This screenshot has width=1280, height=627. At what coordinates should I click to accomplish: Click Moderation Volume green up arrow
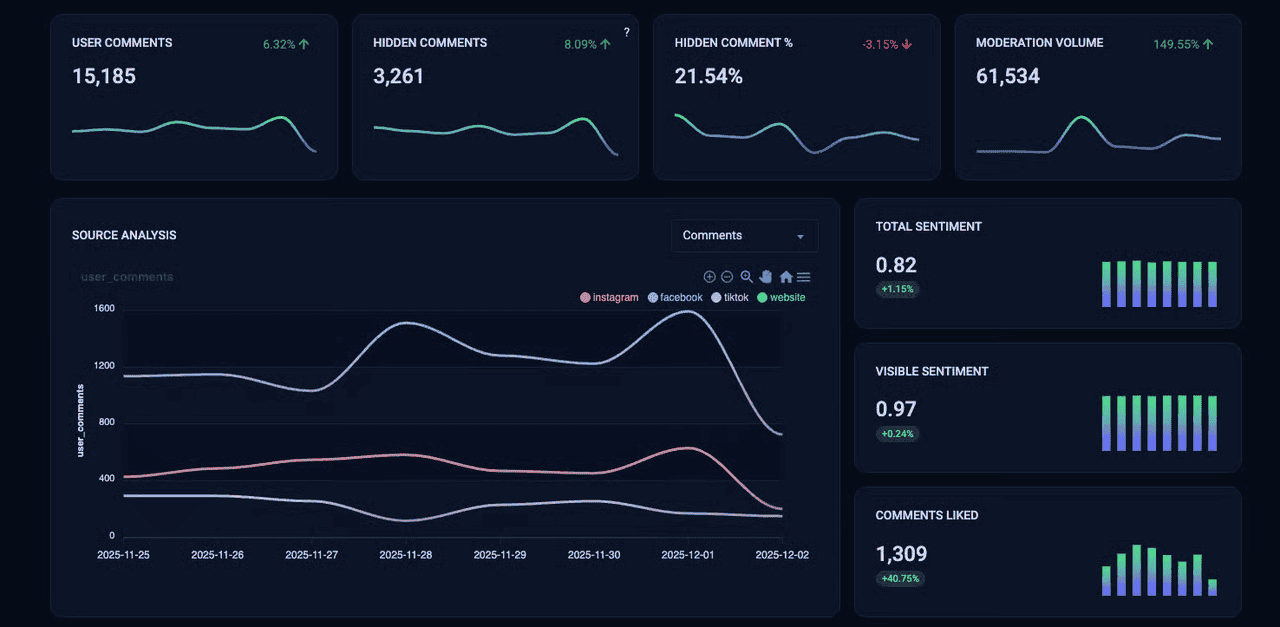tap(1208, 44)
